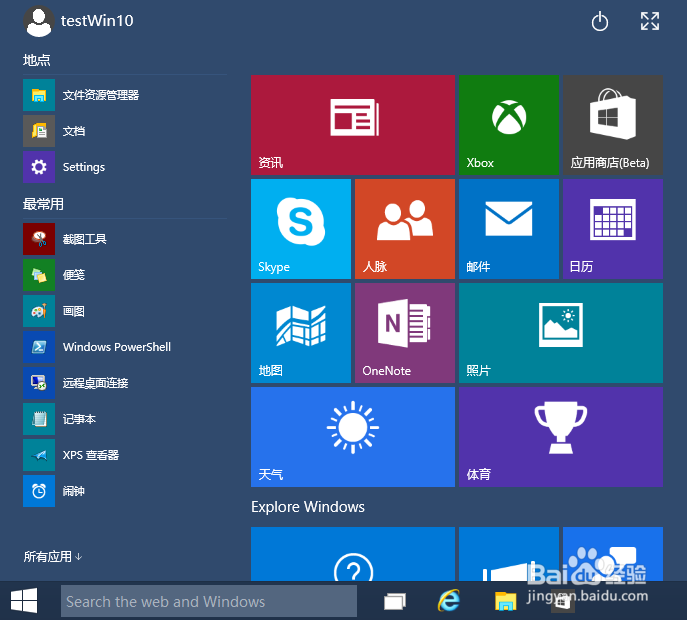Open the 天气 weather tile

click(x=353, y=437)
